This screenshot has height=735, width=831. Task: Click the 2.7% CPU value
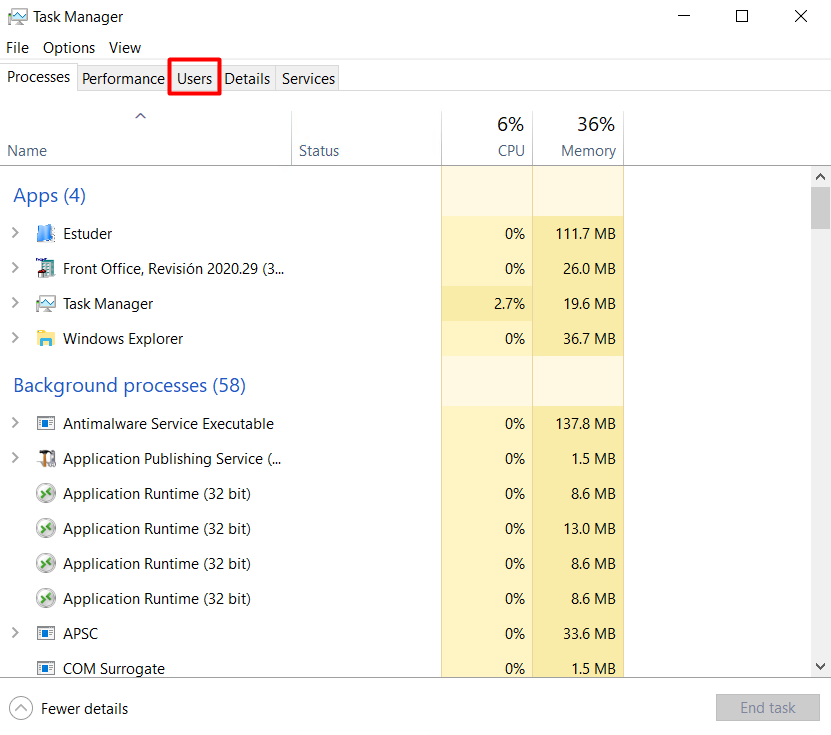509,304
